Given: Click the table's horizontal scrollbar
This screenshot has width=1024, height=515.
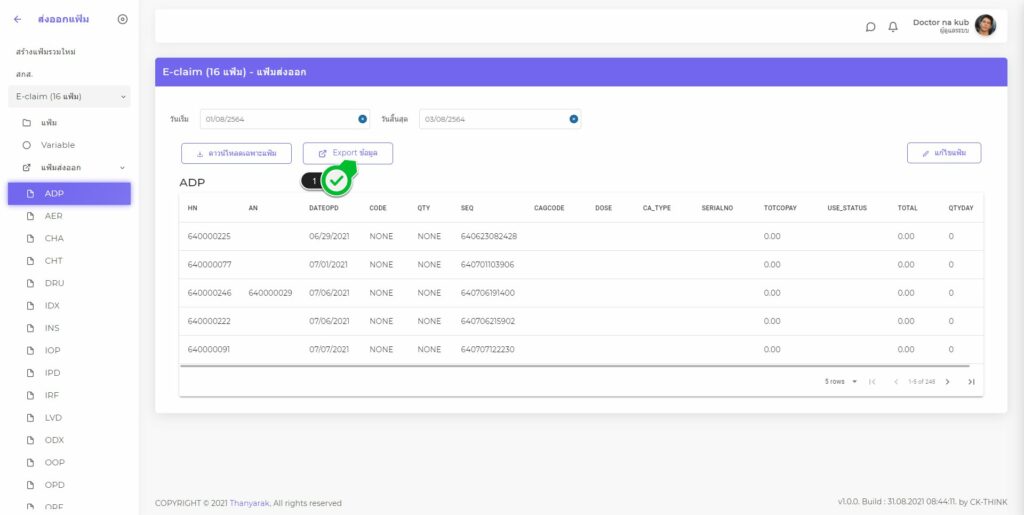Looking at the screenshot, I should [580, 366].
